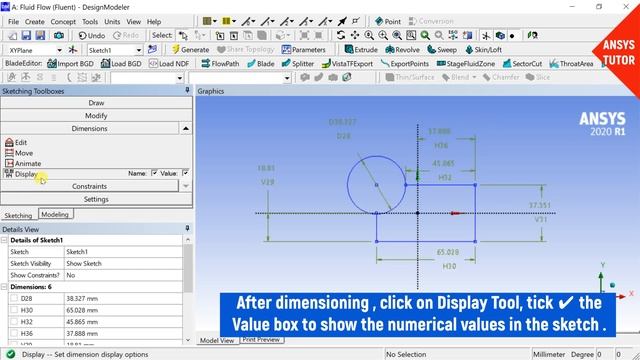This screenshot has width=640, height=360.
Task: Check the H36 dimension checkbox
Action: [14, 333]
